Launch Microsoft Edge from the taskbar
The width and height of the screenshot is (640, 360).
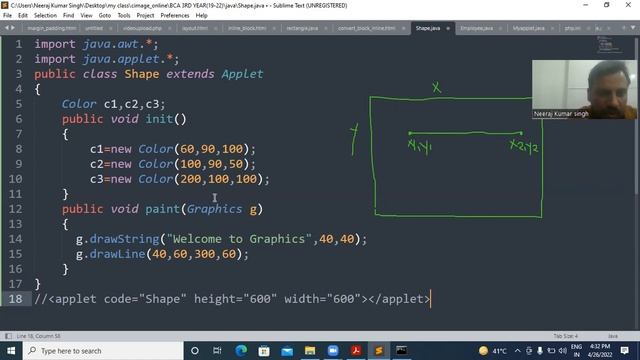tap(241, 351)
